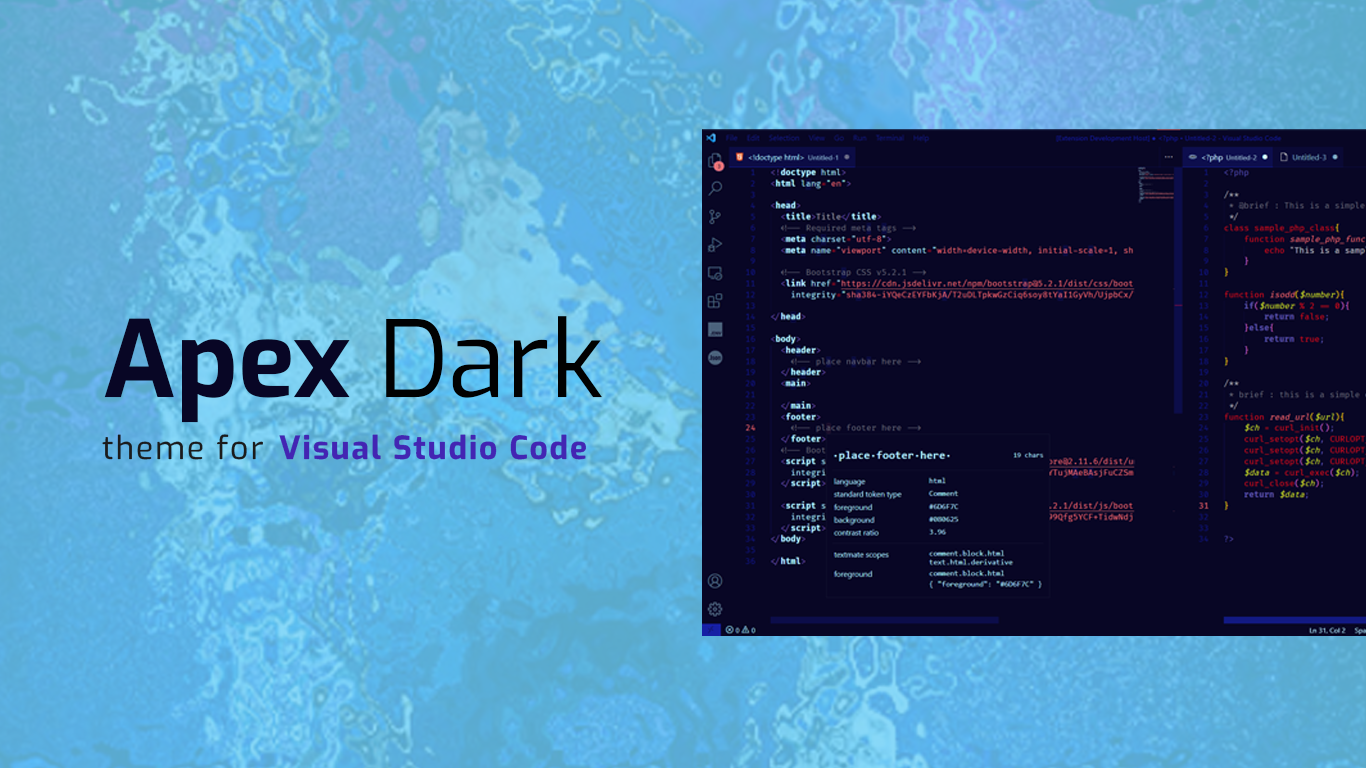Screen dimensions: 1366x768
Task: Click the '$ch = curl_init();' line
Action: 1289,428
